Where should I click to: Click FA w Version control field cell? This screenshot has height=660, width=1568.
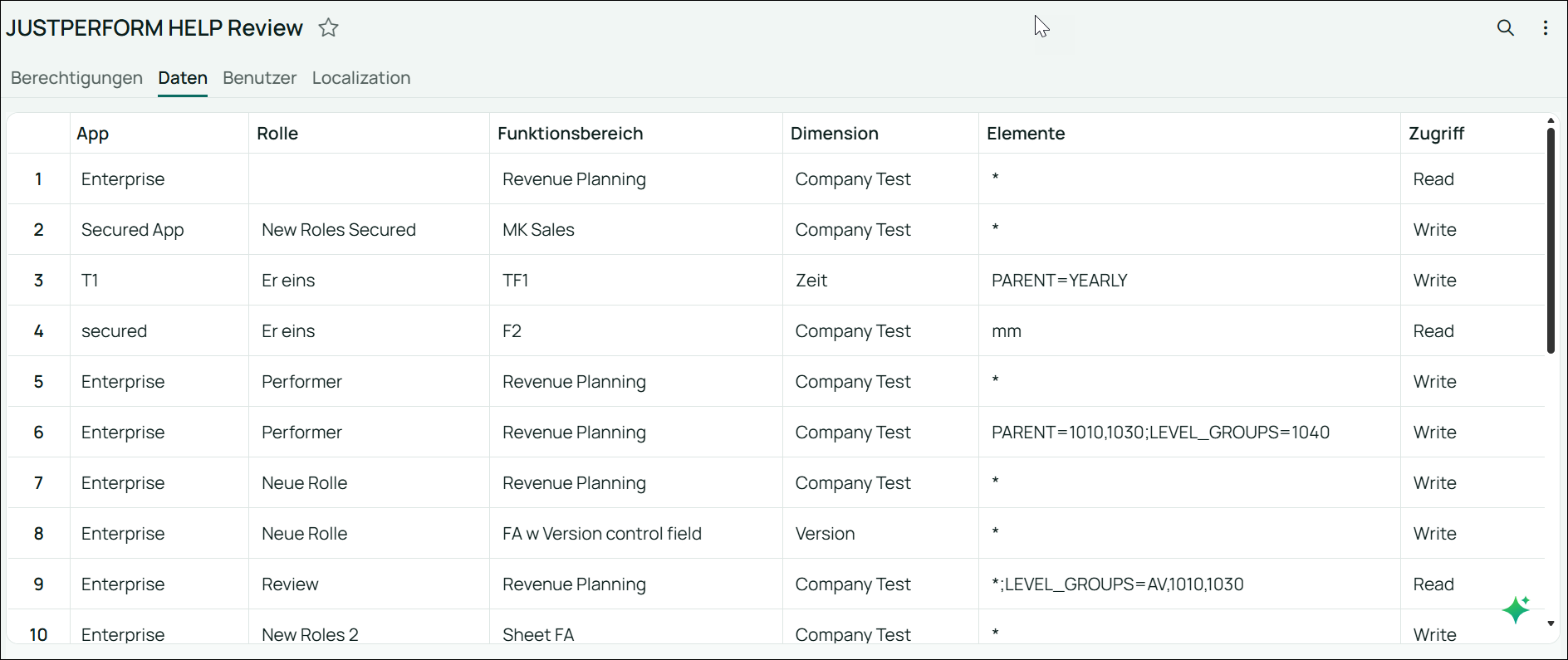click(636, 534)
